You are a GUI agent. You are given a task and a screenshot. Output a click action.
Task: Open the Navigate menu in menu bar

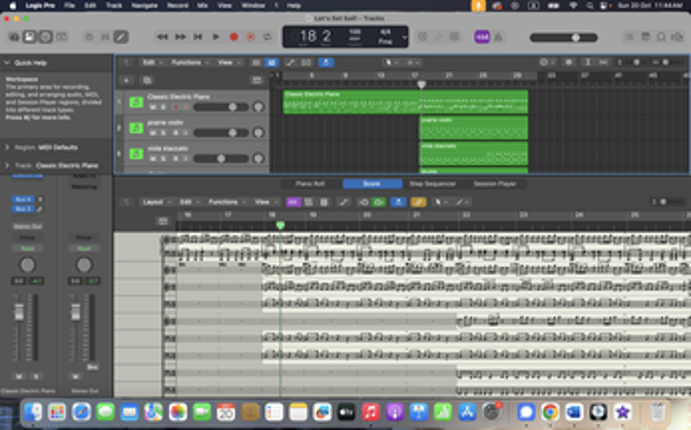145,6
